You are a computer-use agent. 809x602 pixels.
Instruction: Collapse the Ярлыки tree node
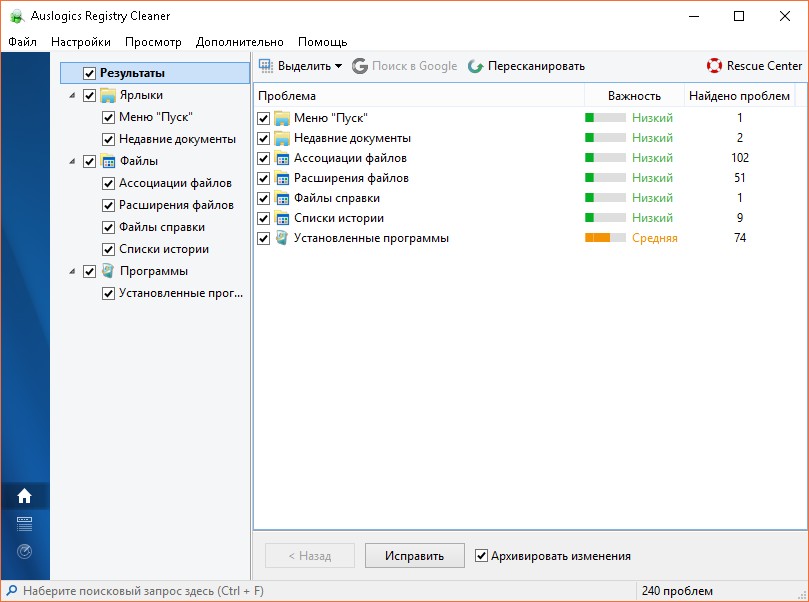(x=72, y=95)
